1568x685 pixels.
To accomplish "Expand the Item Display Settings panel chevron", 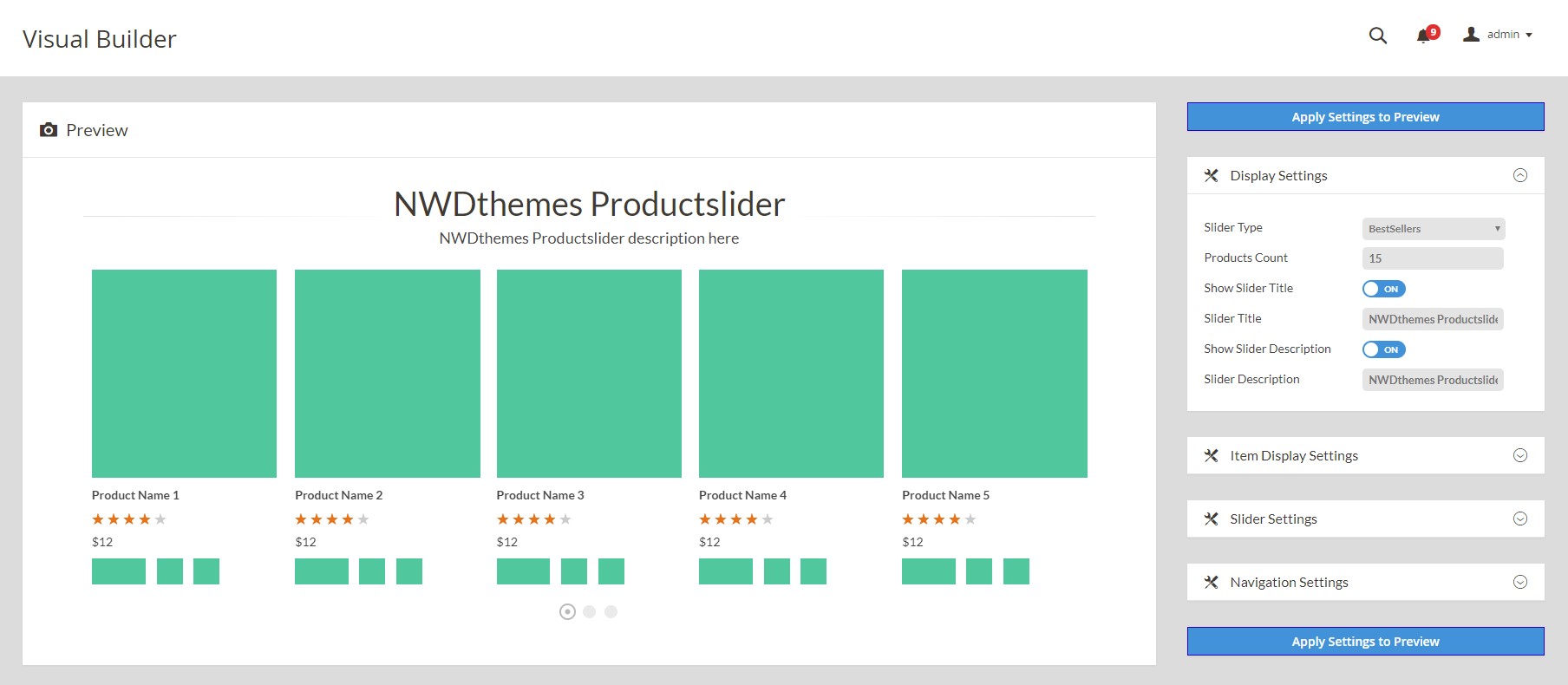I will (x=1519, y=456).
